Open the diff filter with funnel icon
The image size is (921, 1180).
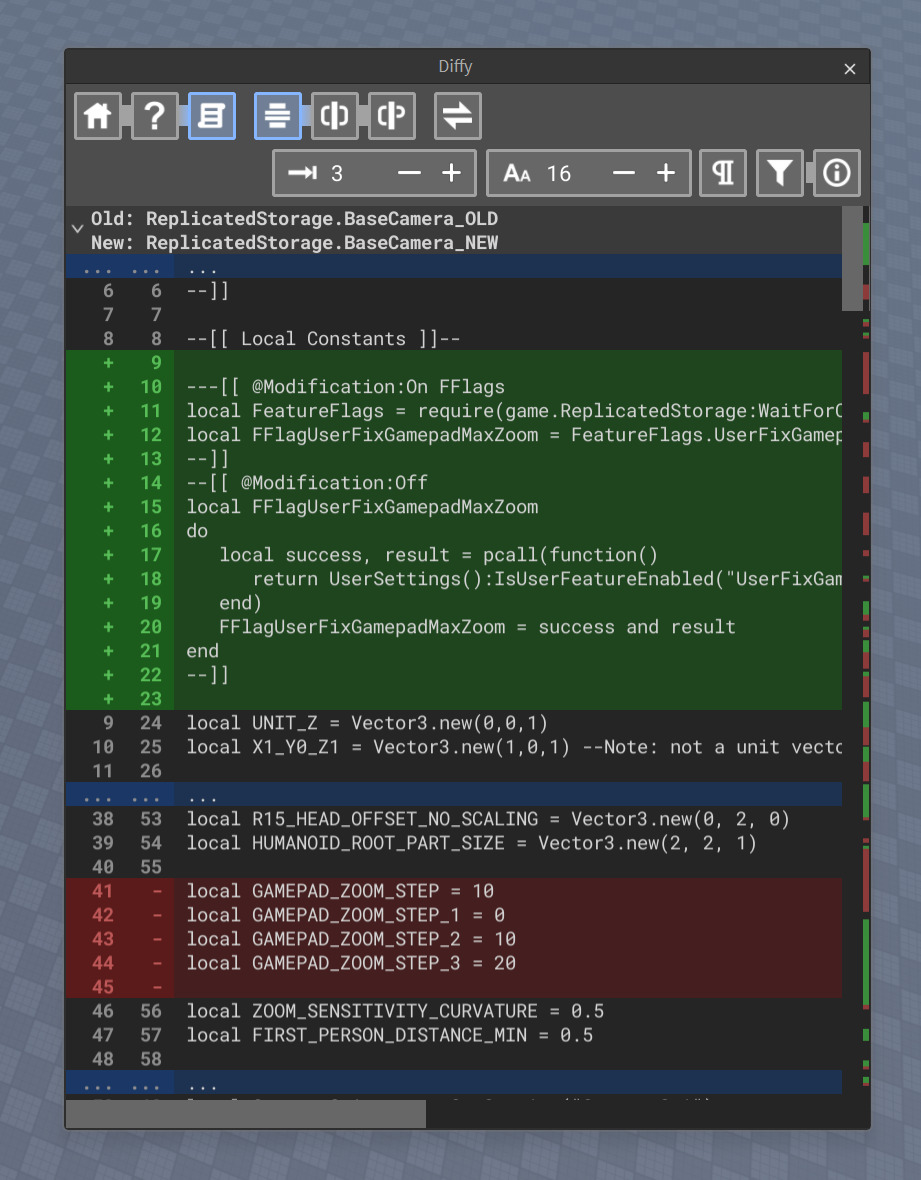779,172
